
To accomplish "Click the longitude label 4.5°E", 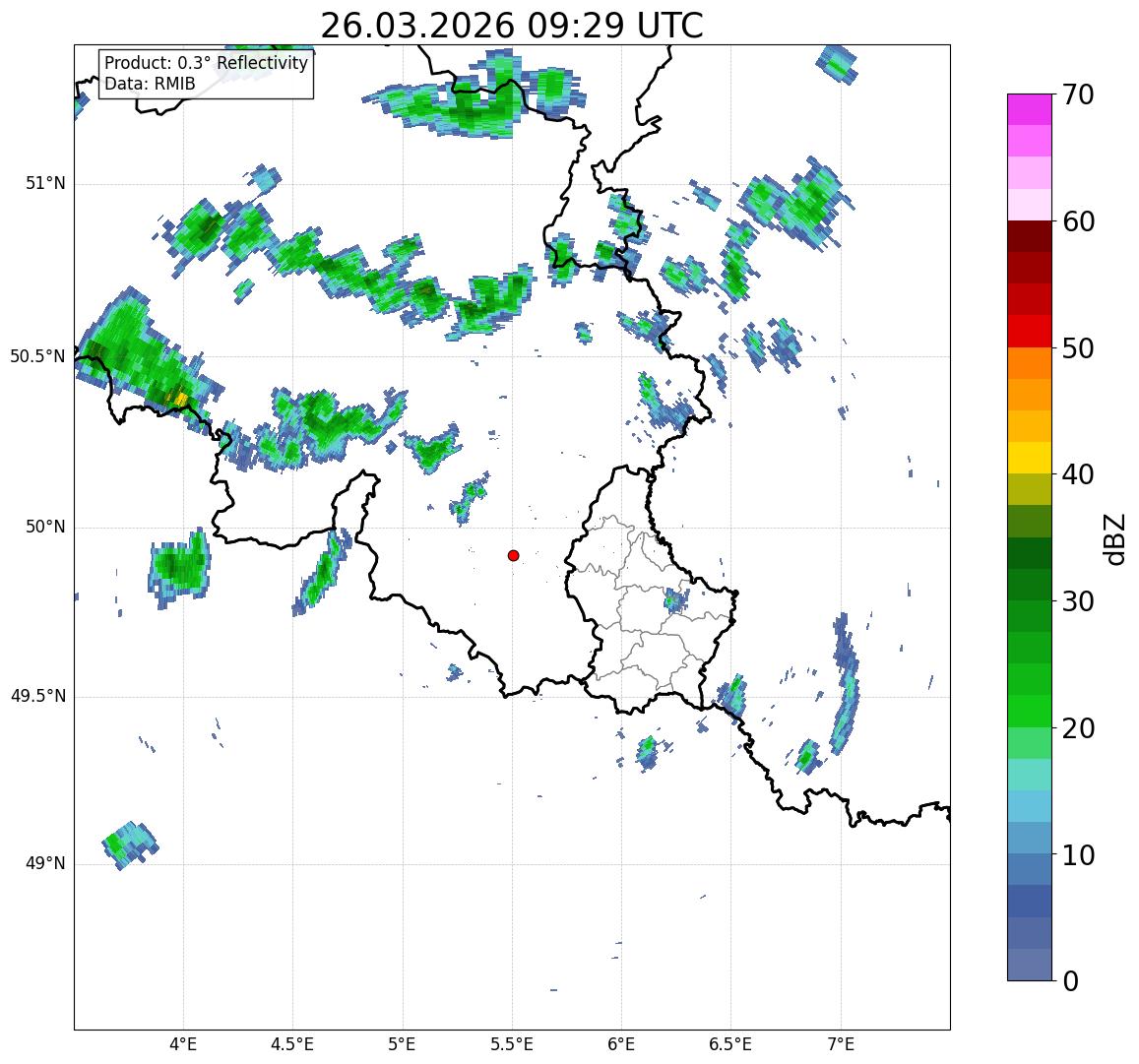I will point(292,1045).
